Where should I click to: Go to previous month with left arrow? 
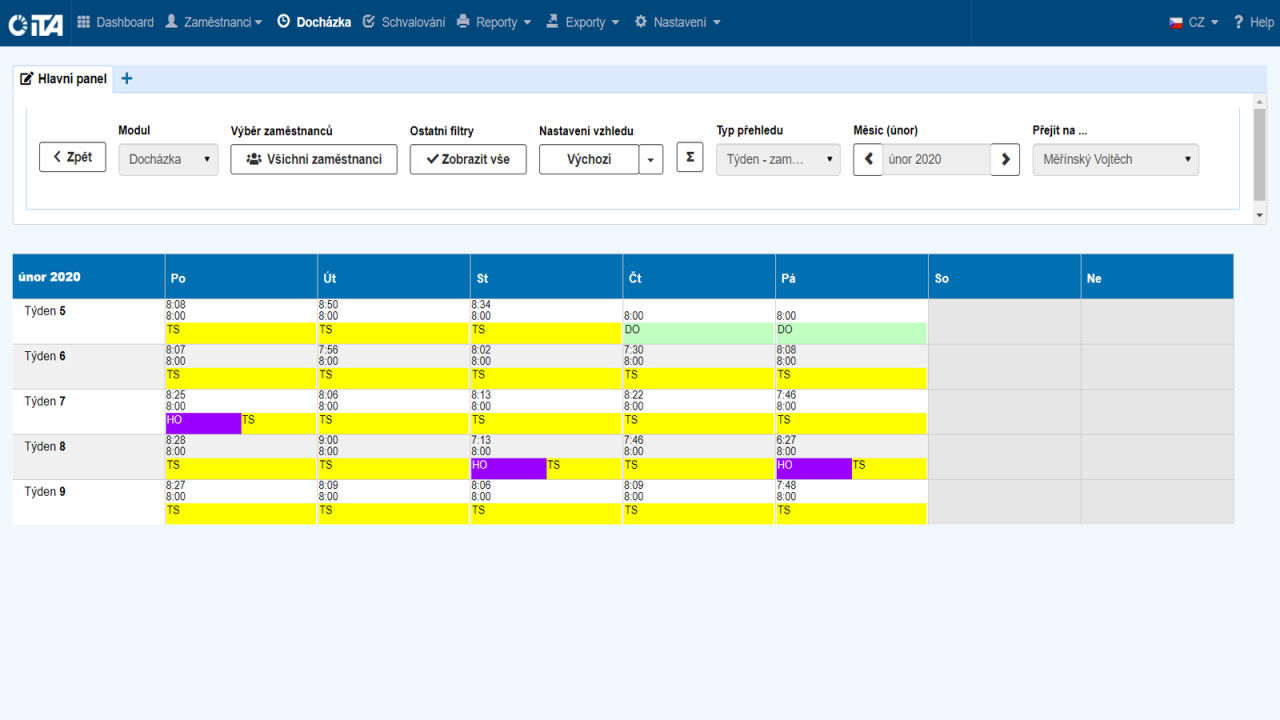pyautogui.click(x=868, y=159)
